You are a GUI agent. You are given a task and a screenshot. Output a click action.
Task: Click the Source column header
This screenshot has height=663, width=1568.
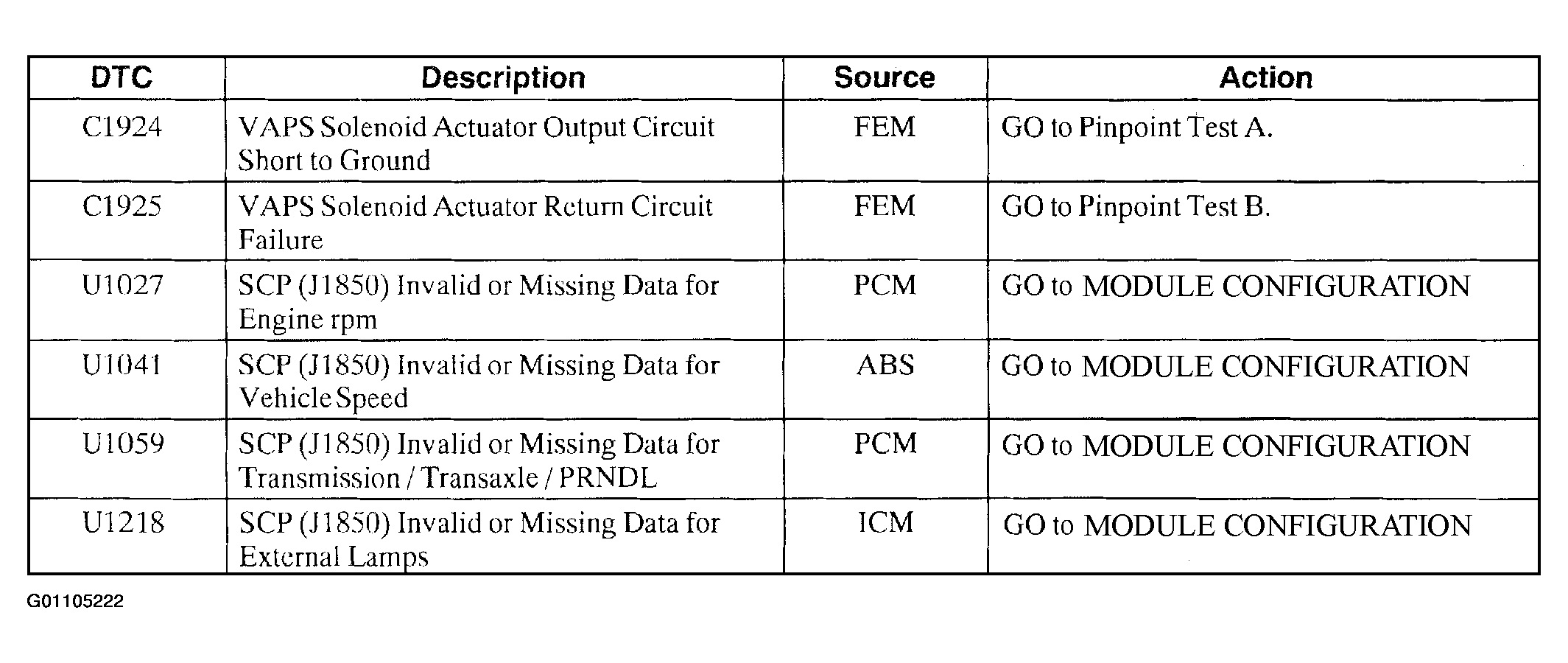pos(885,77)
